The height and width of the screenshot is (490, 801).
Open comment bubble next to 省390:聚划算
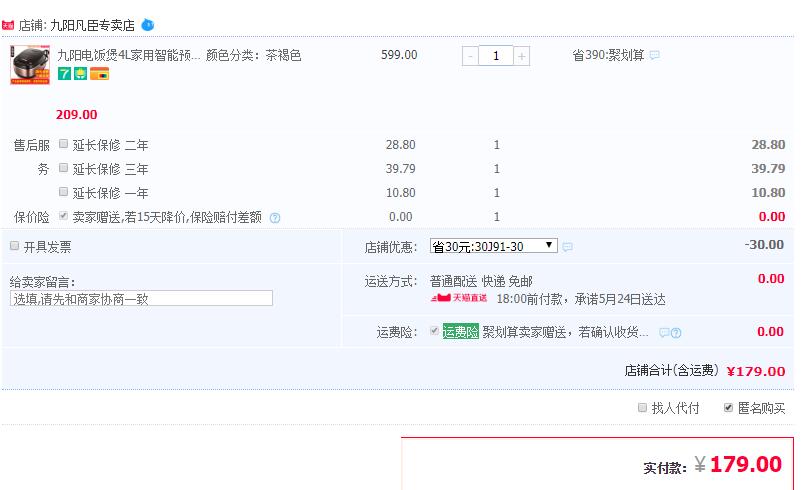coord(654,55)
